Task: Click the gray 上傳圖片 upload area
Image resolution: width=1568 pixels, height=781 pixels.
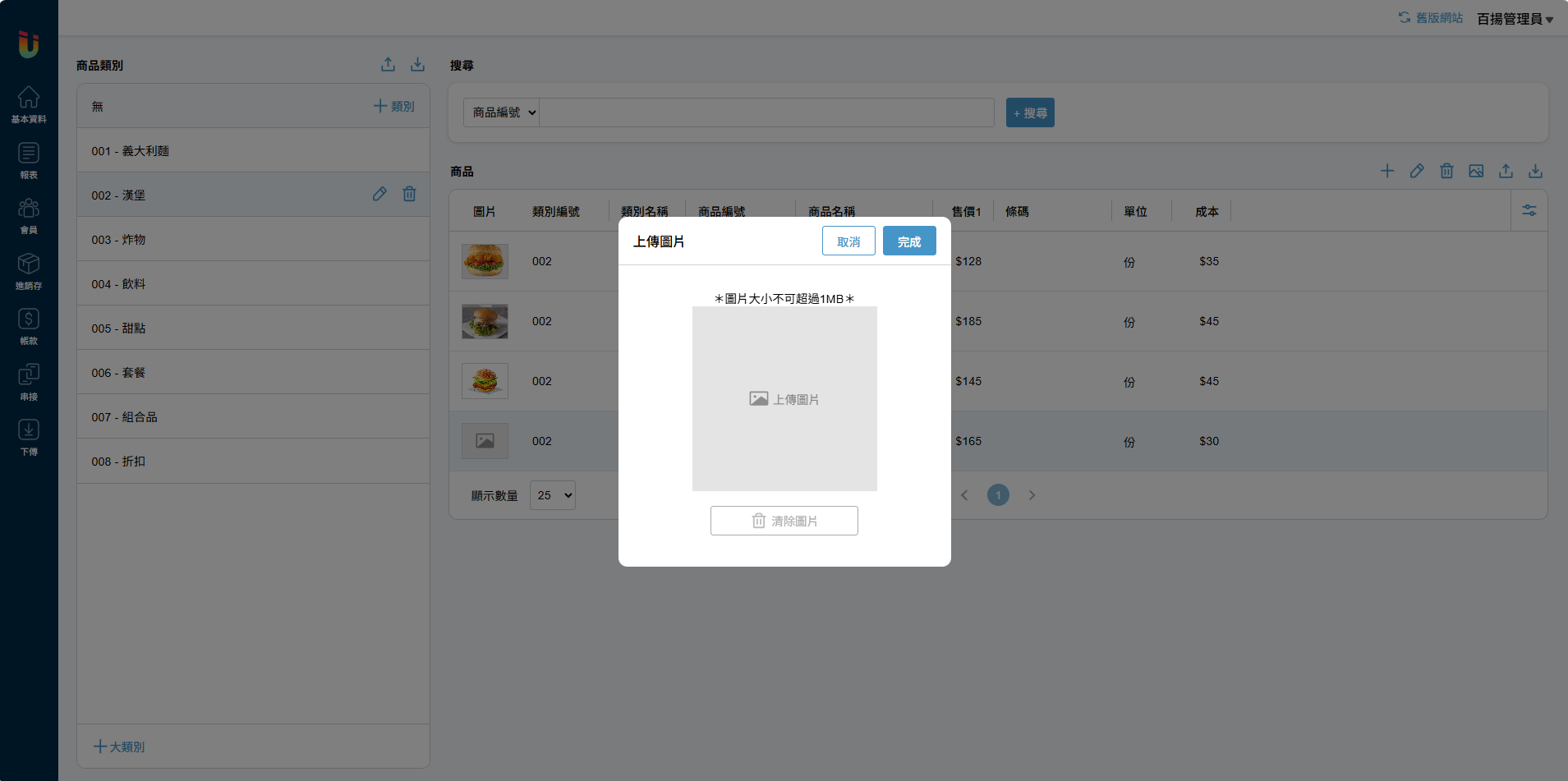Action: (784, 398)
